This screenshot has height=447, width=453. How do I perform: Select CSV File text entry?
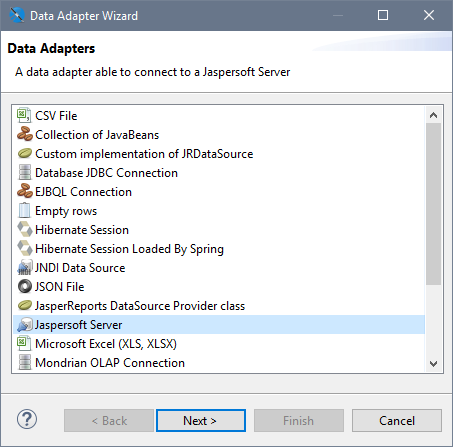(x=56, y=116)
